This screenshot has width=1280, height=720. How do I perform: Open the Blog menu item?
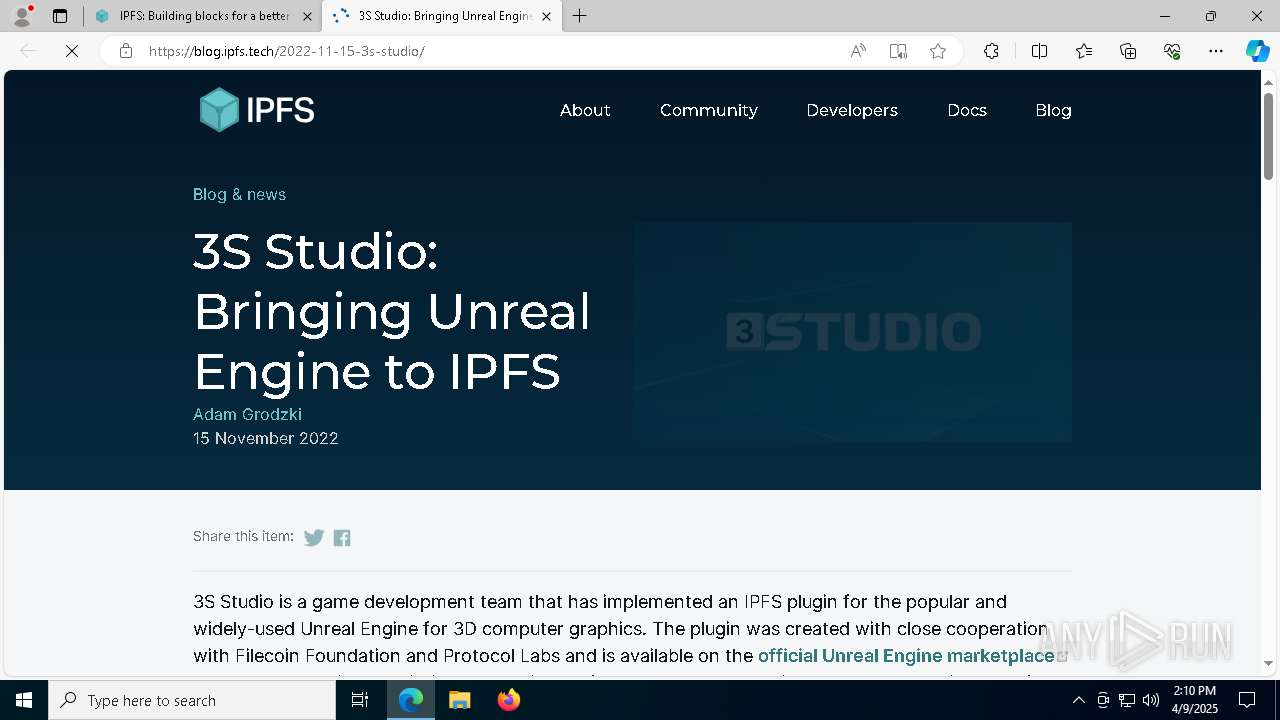(1053, 111)
